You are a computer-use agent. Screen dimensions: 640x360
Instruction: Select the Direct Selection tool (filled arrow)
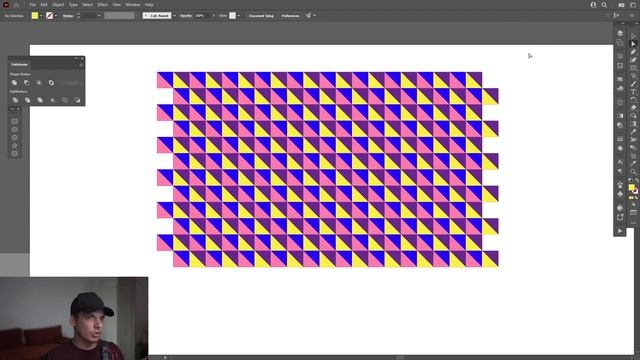[x=633, y=44]
